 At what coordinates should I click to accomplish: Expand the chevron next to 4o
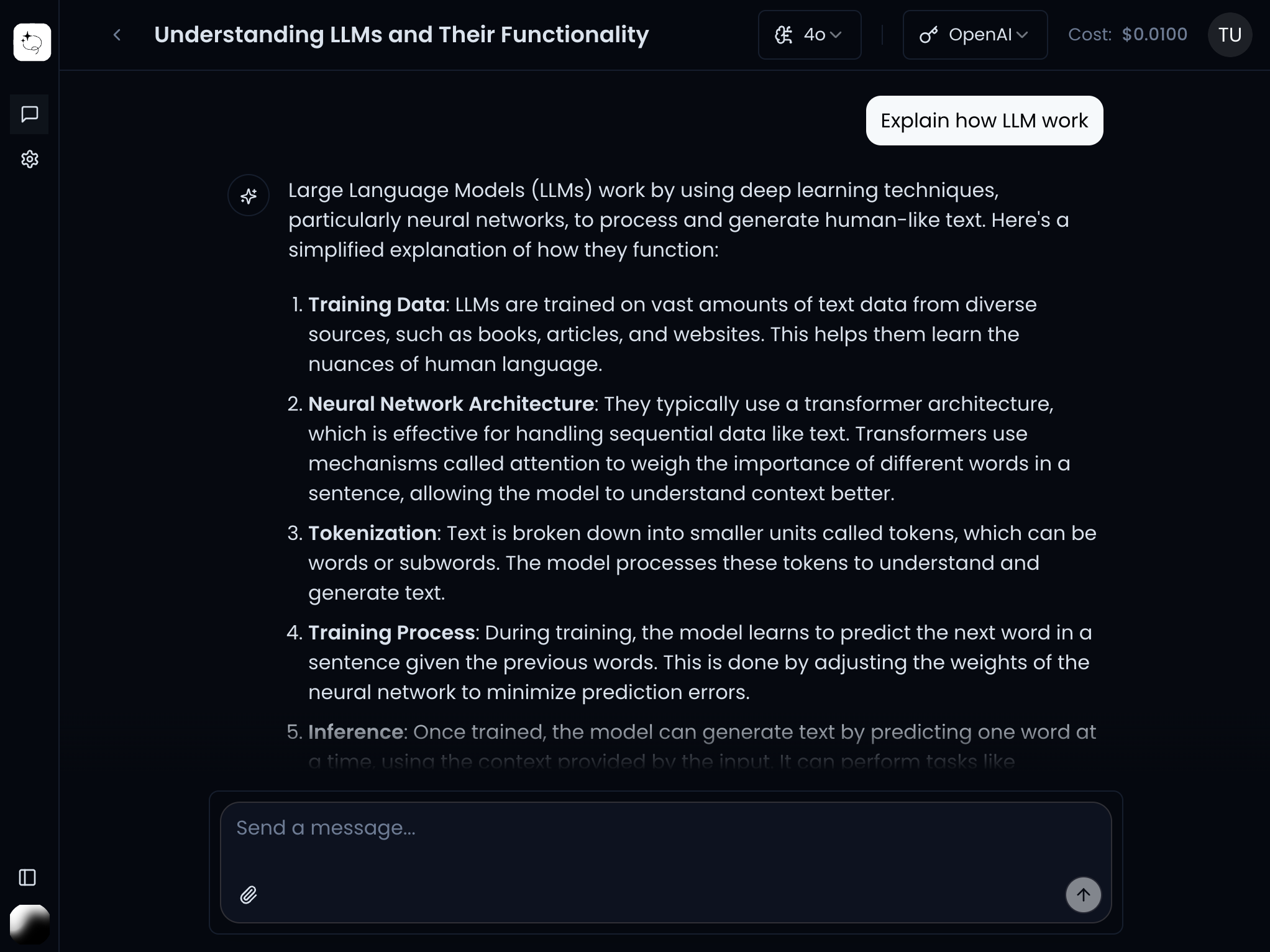[836, 35]
